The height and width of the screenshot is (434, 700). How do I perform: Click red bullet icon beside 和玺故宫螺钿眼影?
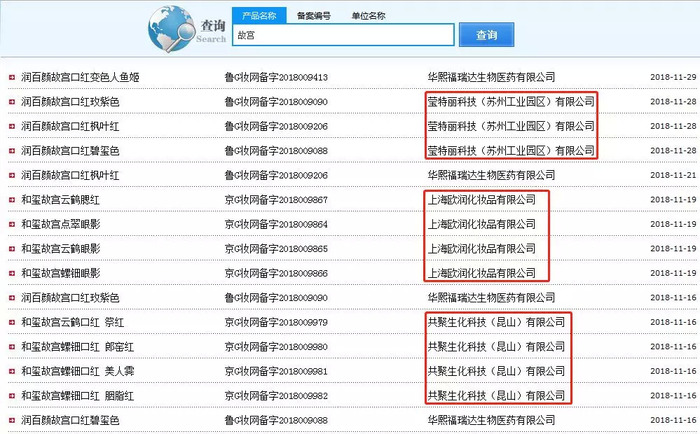tap(12, 274)
